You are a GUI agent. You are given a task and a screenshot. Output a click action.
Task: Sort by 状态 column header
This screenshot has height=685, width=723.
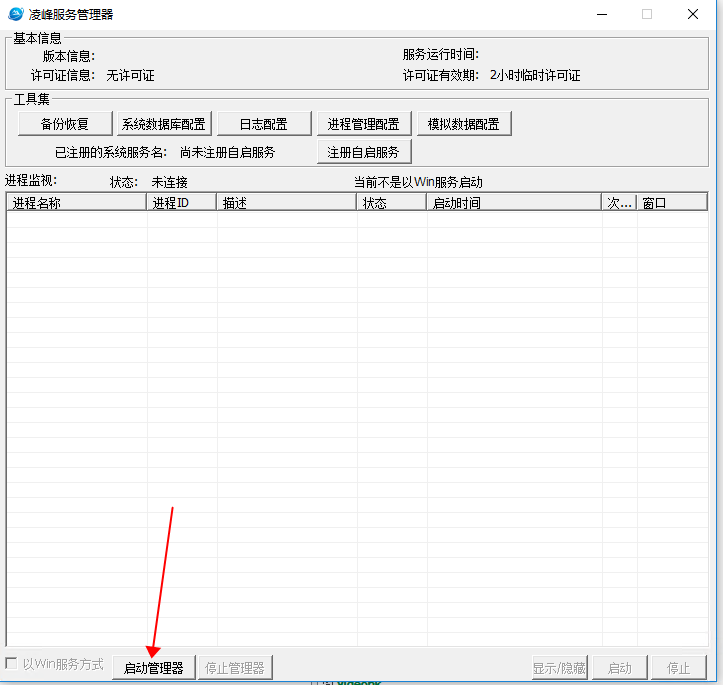point(391,202)
